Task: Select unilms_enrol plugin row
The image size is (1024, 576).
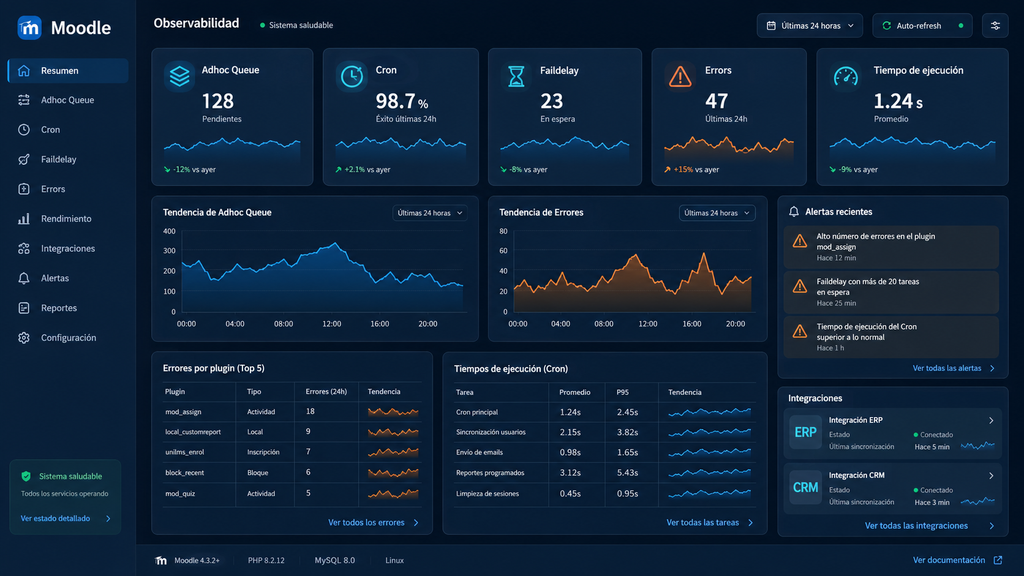Action: (x=292, y=452)
